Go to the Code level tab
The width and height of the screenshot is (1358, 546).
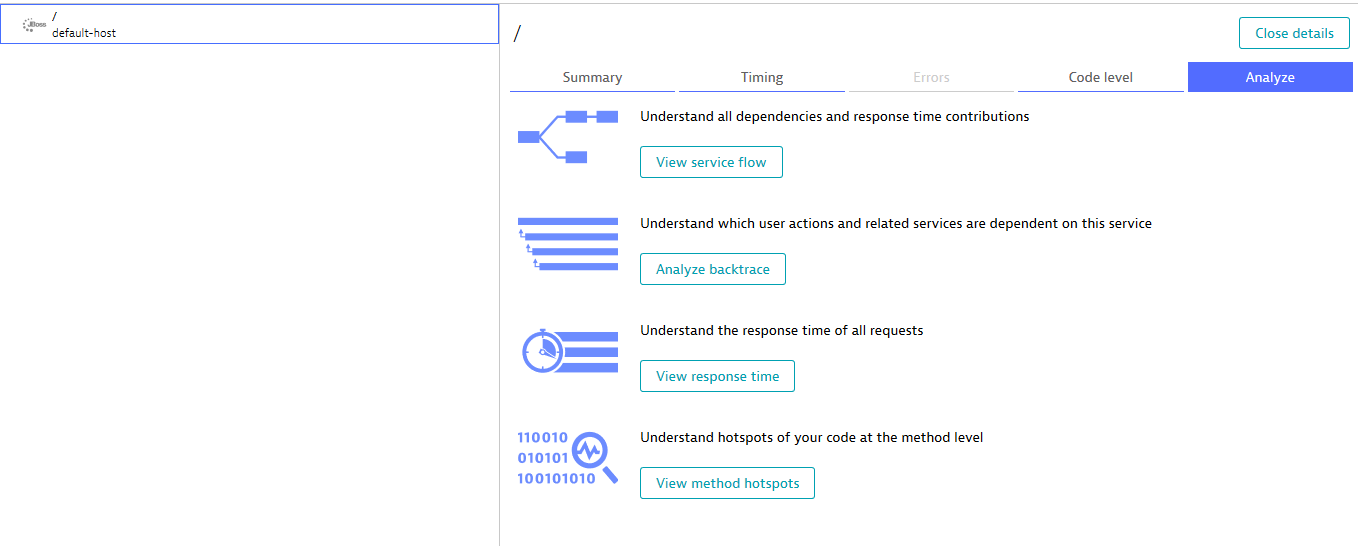[1100, 77]
